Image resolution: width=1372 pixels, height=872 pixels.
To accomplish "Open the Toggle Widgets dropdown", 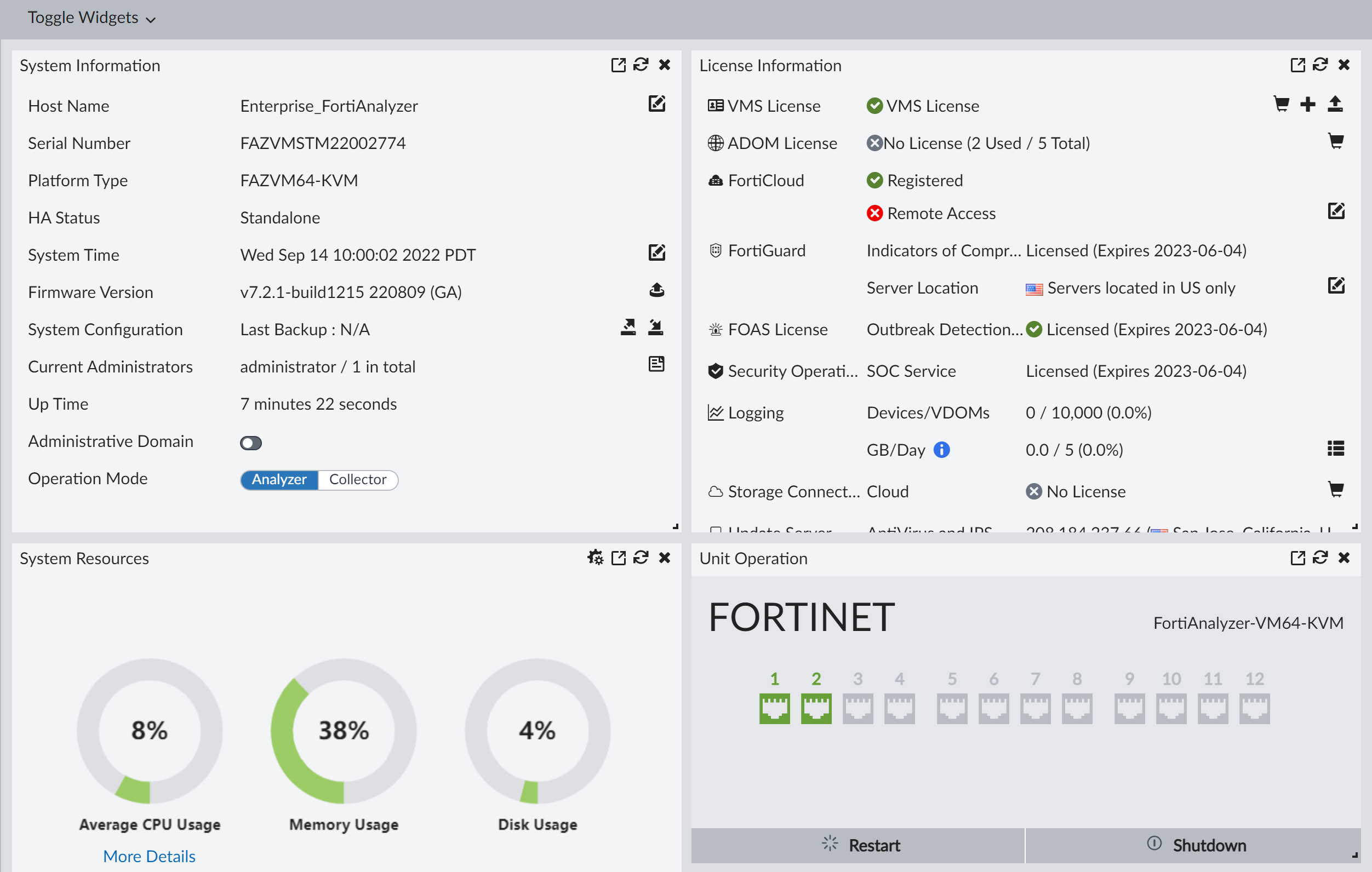I will pyautogui.click(x=91, y=18).
